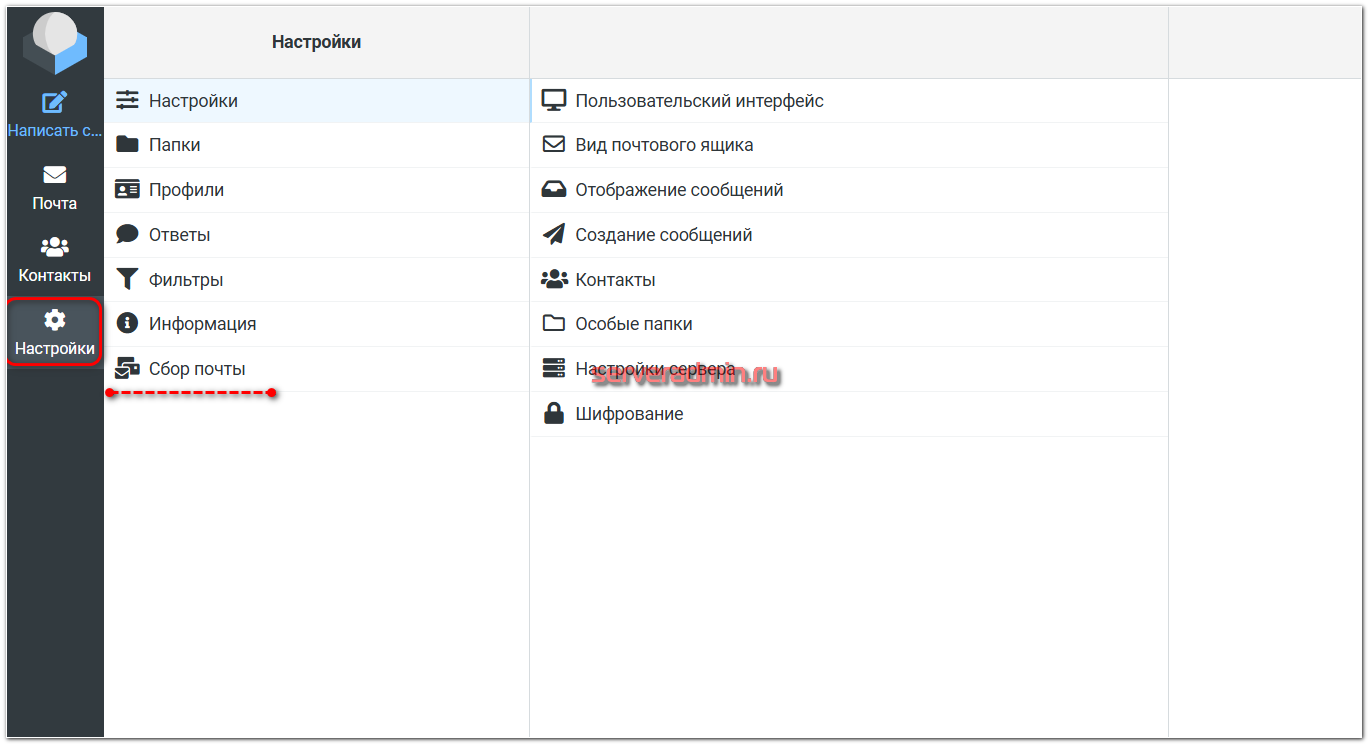This screenshot has height=744, width=1368.
Task: Click the padlock icon for Шифрование
Action: click(x=553, y=414)
